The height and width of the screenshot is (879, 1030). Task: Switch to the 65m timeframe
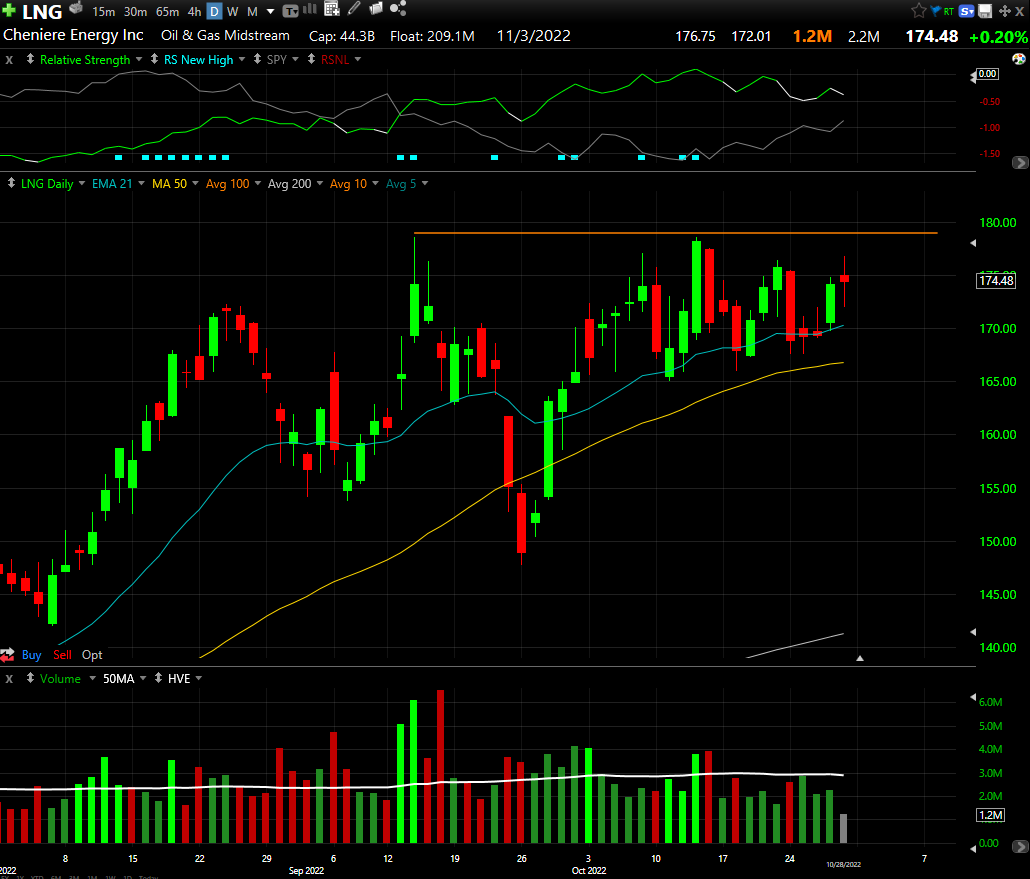(168, 12)
